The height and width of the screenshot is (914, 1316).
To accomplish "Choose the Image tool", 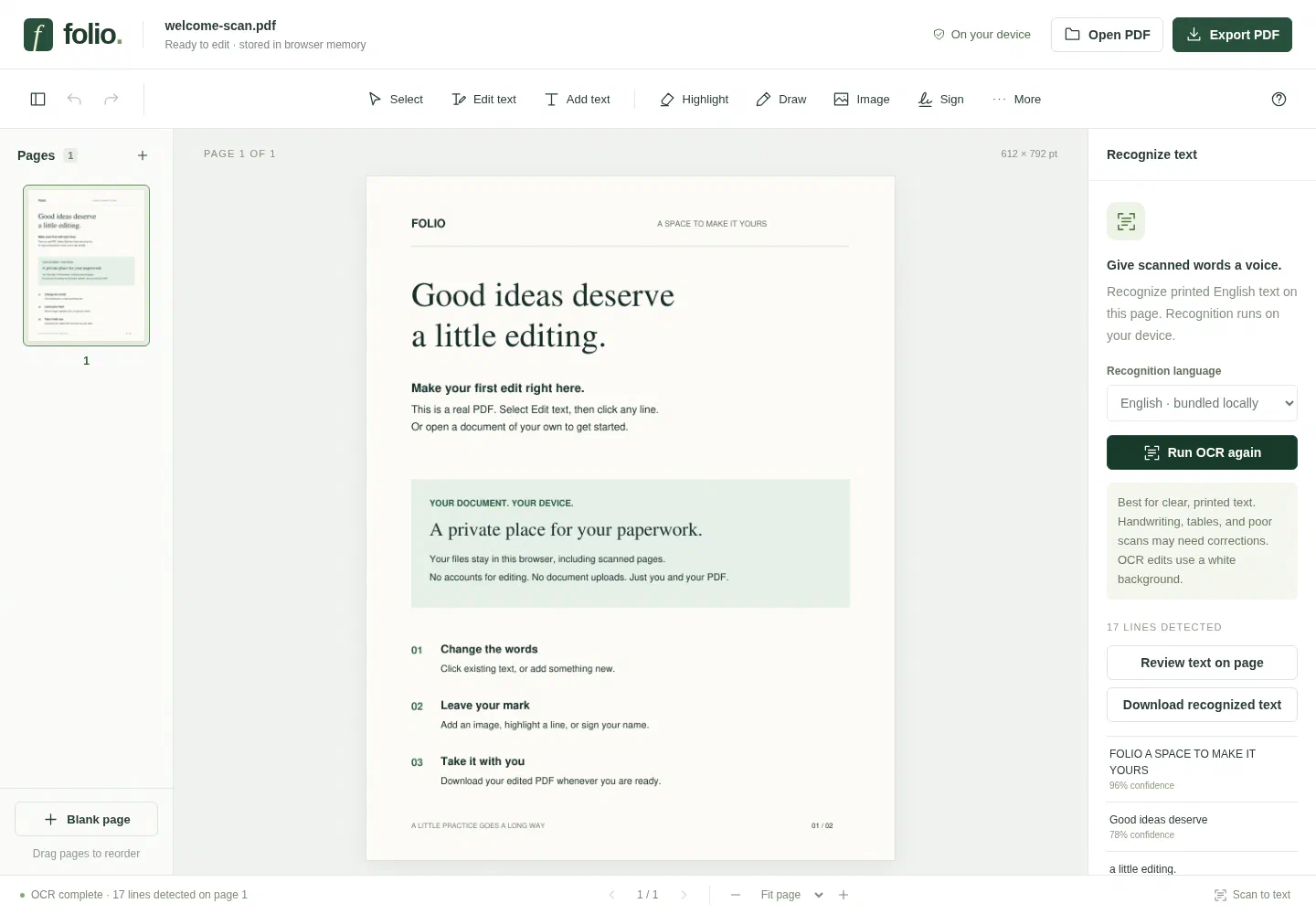I will [x=862, y=99].
